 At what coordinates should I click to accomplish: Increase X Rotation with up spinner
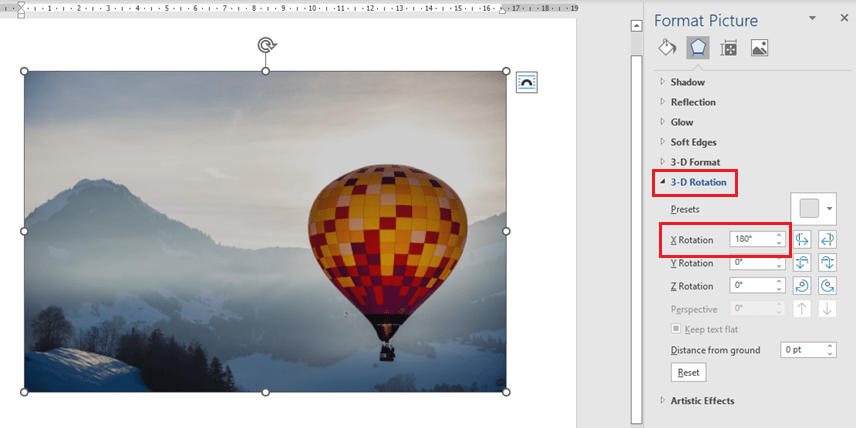[780, 235]
